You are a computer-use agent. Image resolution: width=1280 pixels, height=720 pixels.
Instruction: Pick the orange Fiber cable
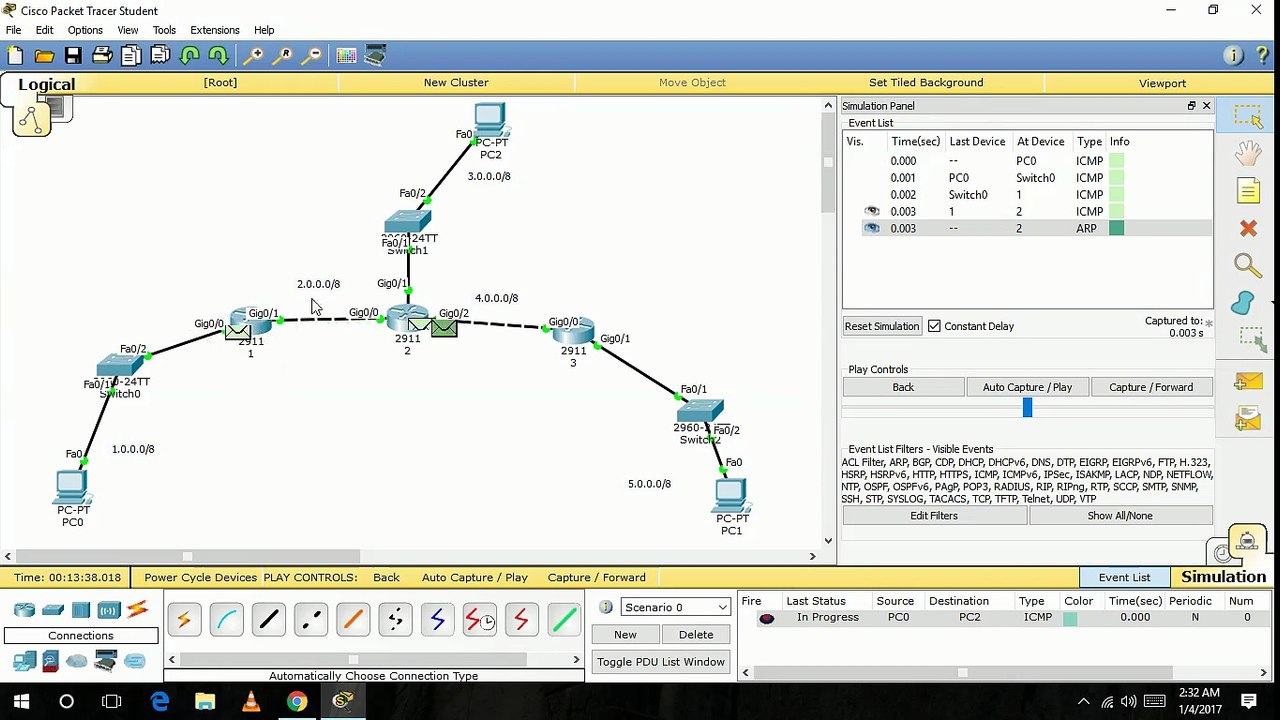point(353,621)
